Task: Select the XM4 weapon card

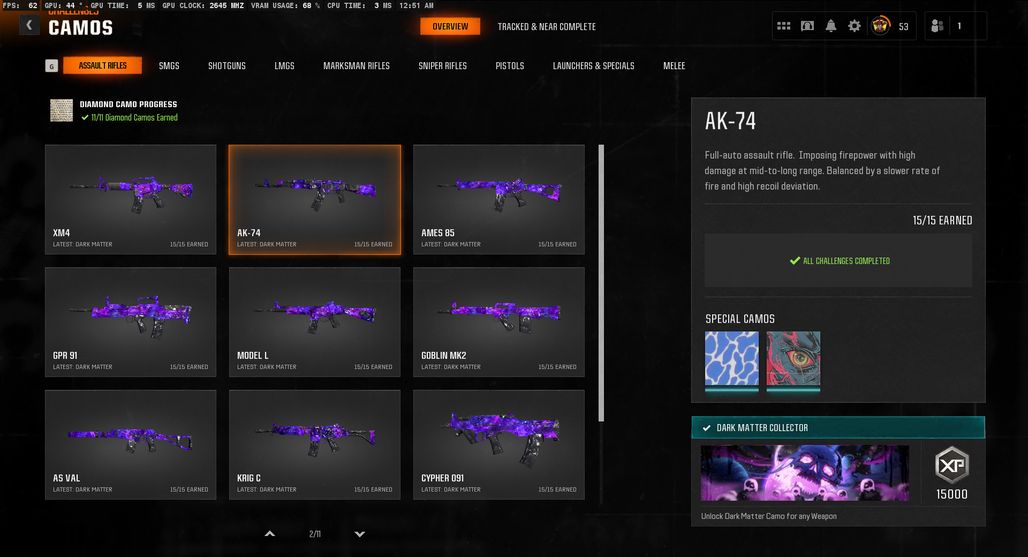Action: point(130,199)
